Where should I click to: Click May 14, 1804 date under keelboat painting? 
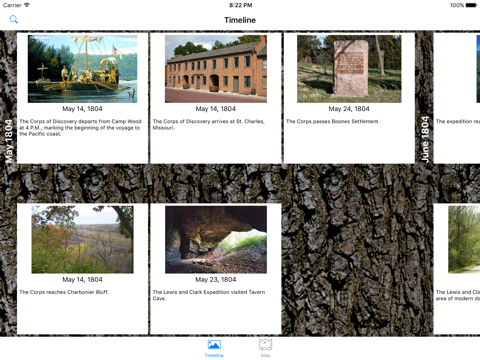coord(82,109)
